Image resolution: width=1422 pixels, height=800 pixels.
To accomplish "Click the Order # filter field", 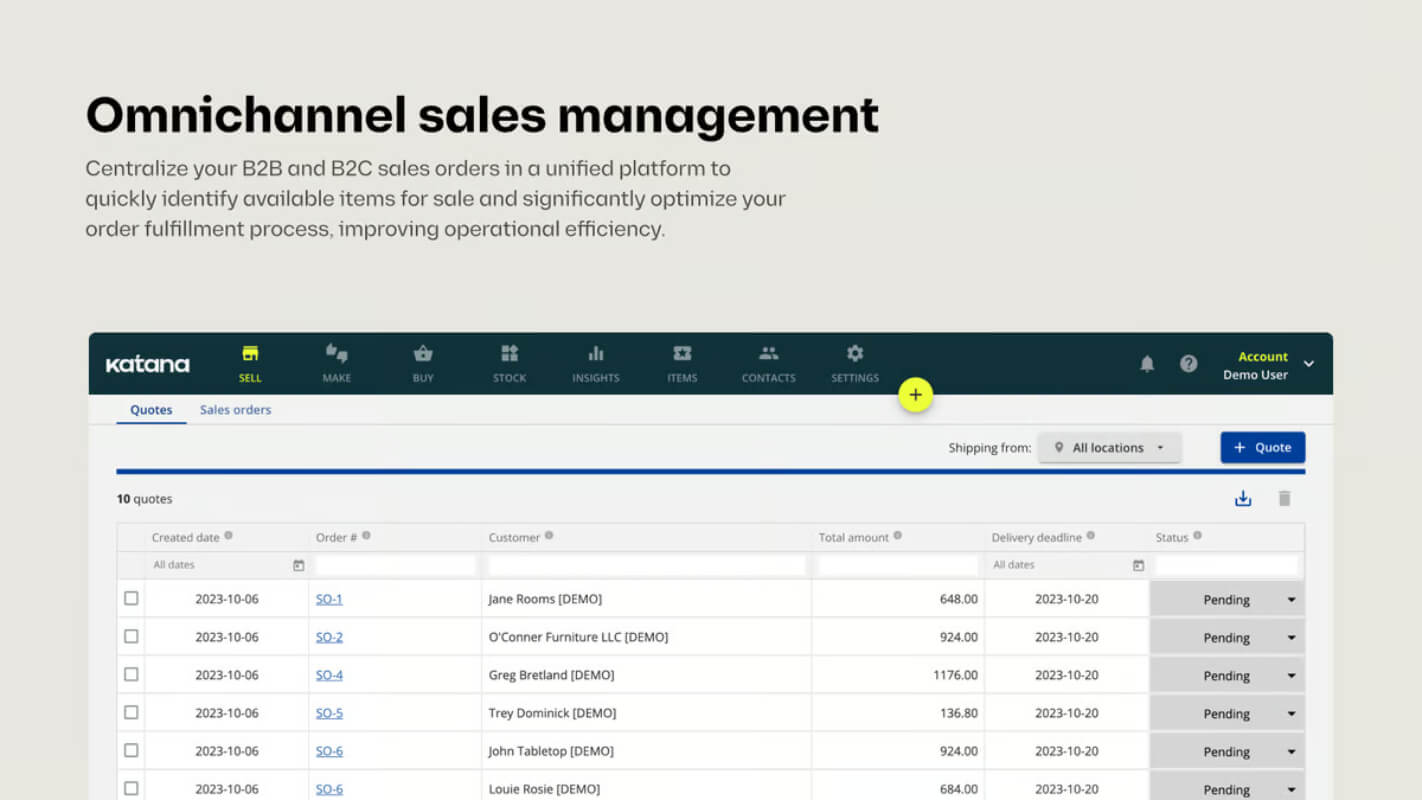I will (x=395, y=565).
